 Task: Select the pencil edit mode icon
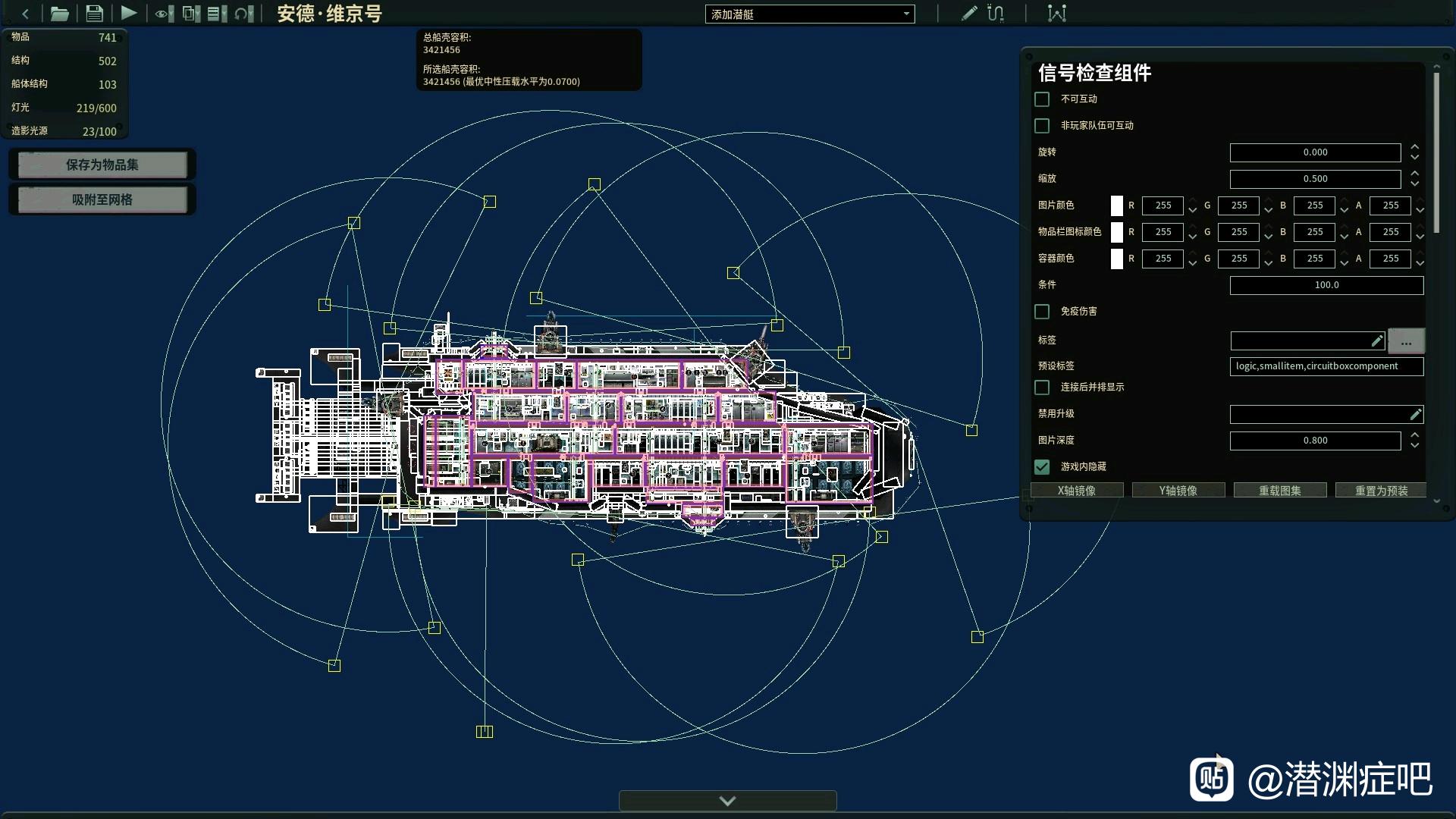click(968, 13)
